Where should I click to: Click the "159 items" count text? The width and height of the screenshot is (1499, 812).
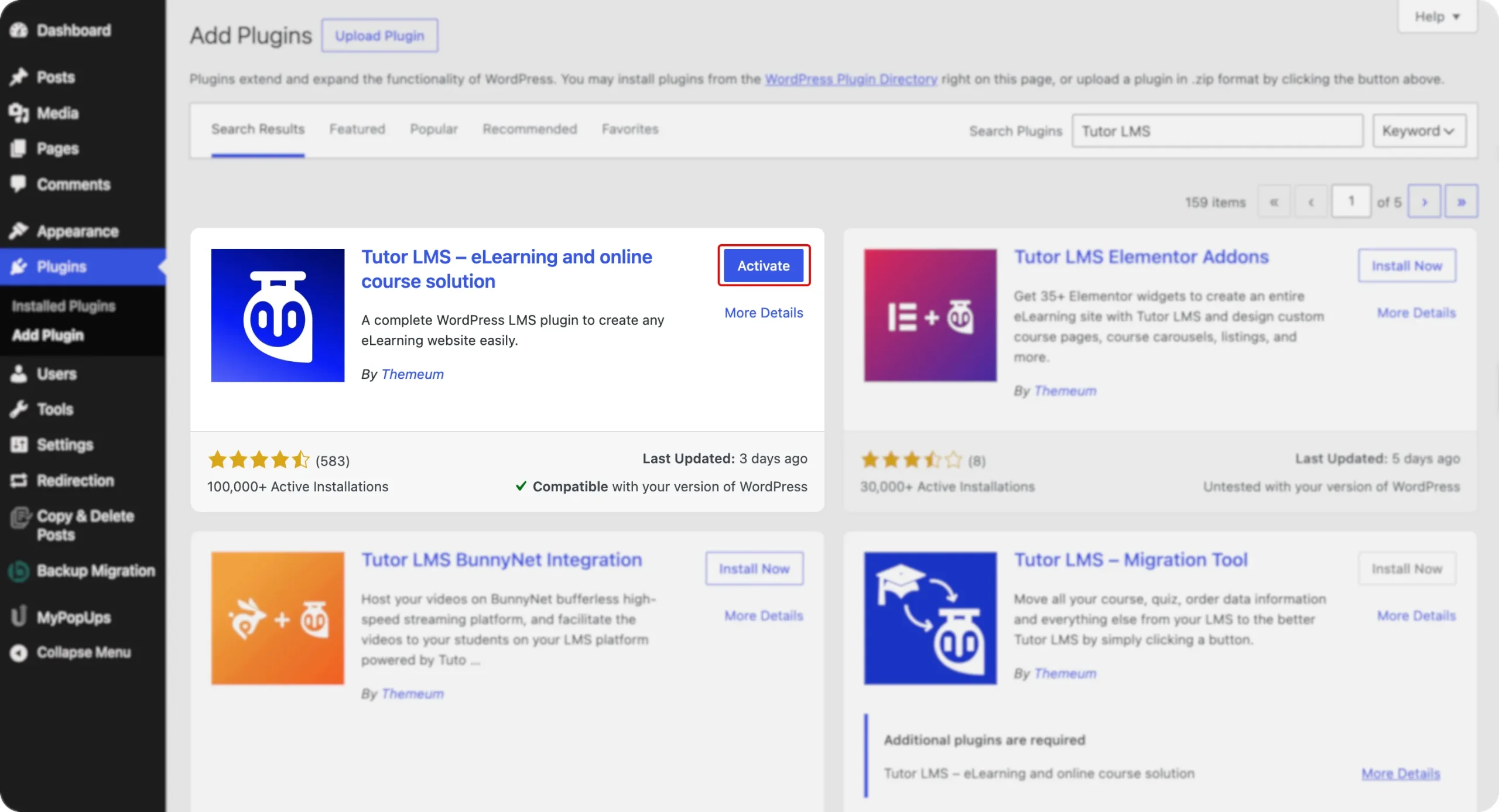[1215, 202]
